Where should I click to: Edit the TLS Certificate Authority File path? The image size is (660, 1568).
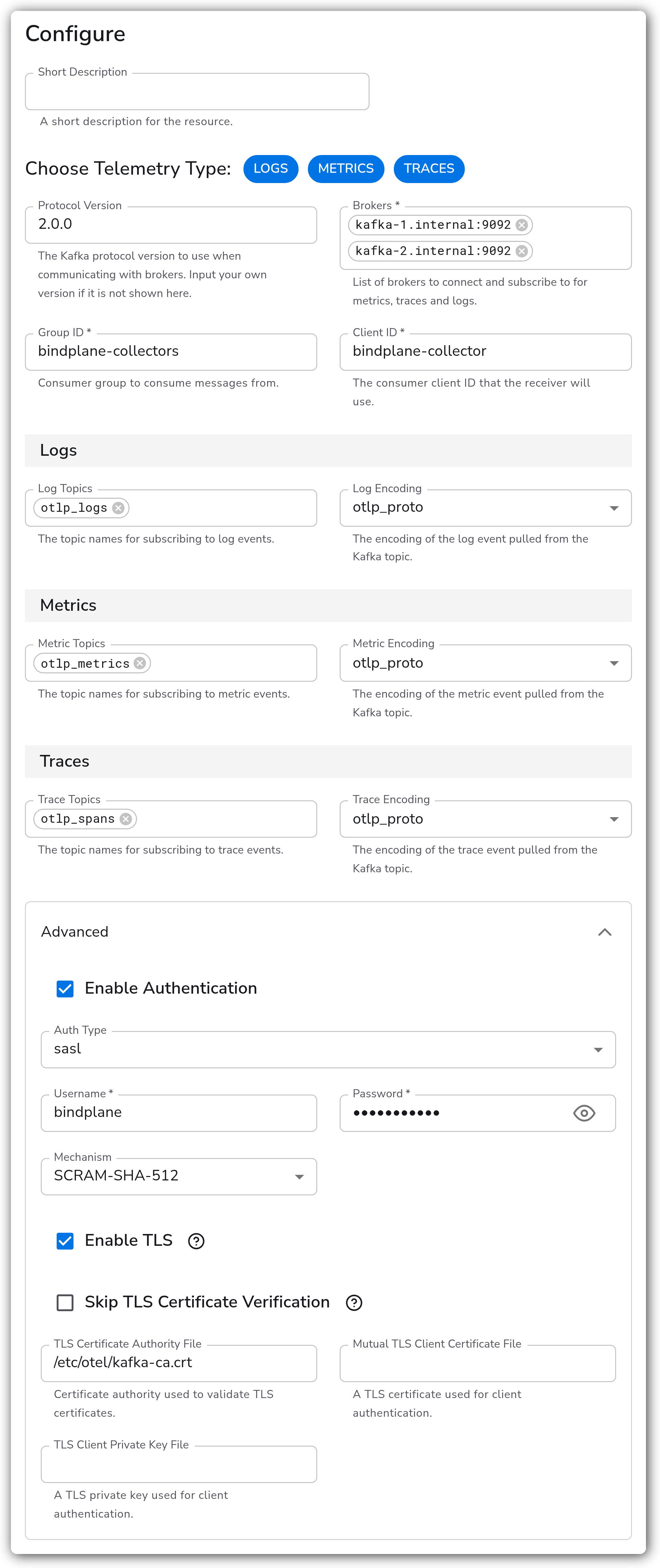click(178, 1363)
